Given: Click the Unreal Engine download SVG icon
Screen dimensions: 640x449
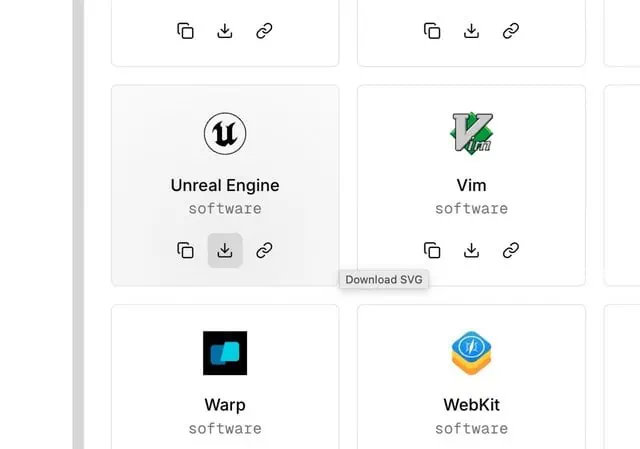Looking at the screenshot, I should point(225,250).
